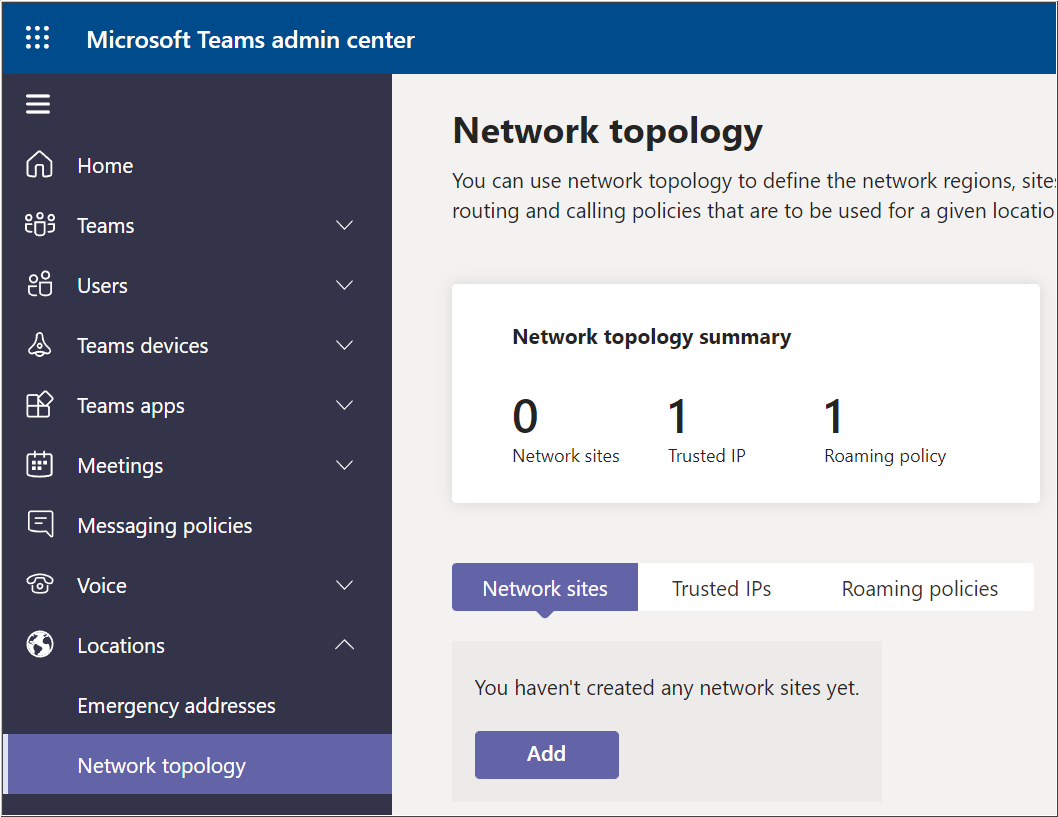The image size is (1058, 817).
Task: Click the Teams devices label
Action: coord(143,345)
